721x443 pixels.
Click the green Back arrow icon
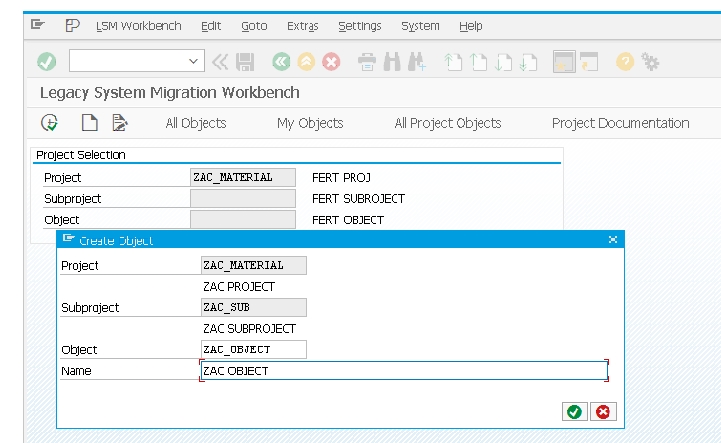click(x=281, y=62)
